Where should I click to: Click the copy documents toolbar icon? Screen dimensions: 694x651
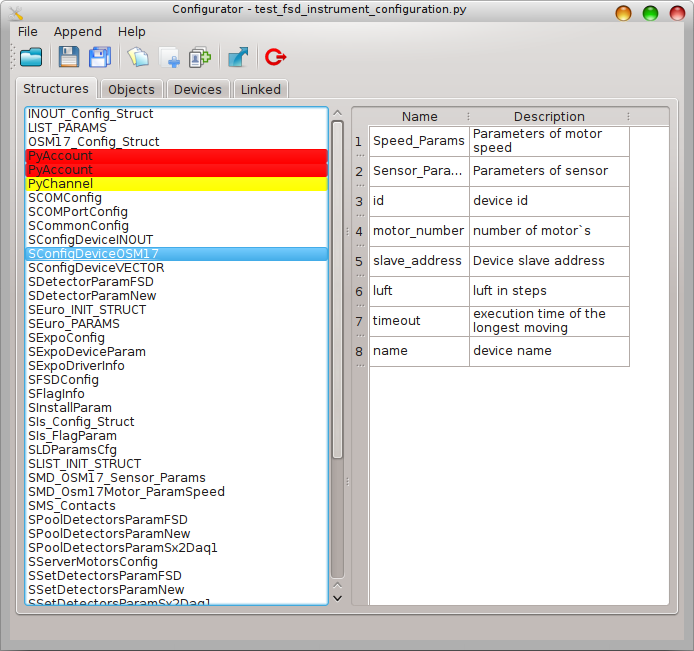pyautogui.click(x=138, y=57)
